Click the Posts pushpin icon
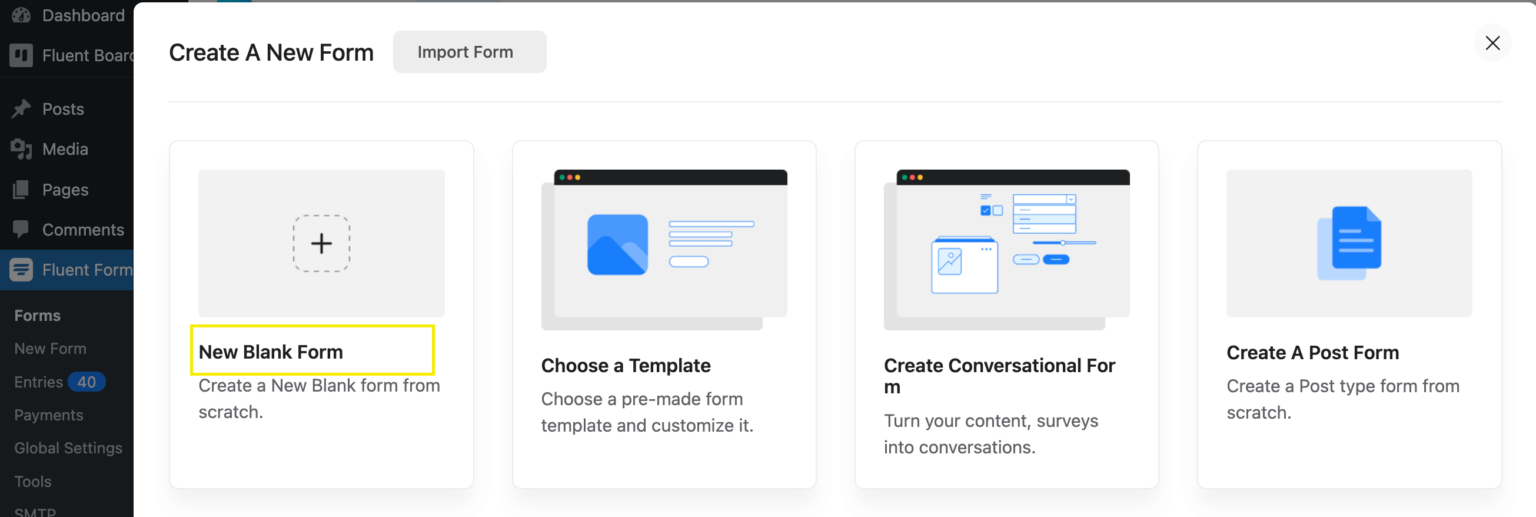This screenshot has height=517, width=1536. tap(21, 109)
